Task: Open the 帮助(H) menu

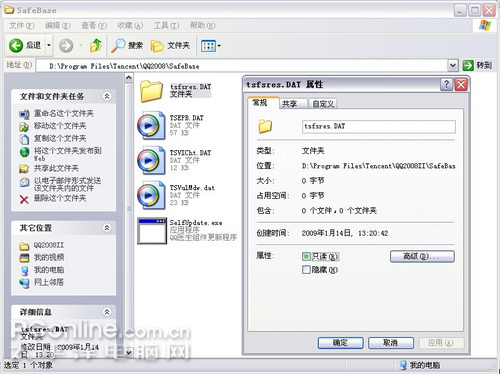Action: 202,25
